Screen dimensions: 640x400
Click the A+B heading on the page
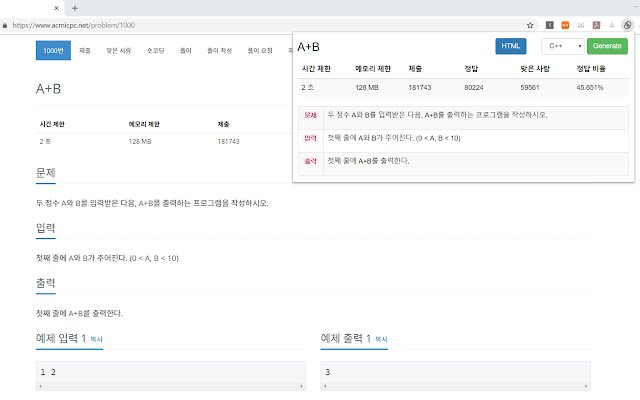(x=48, y=89)
